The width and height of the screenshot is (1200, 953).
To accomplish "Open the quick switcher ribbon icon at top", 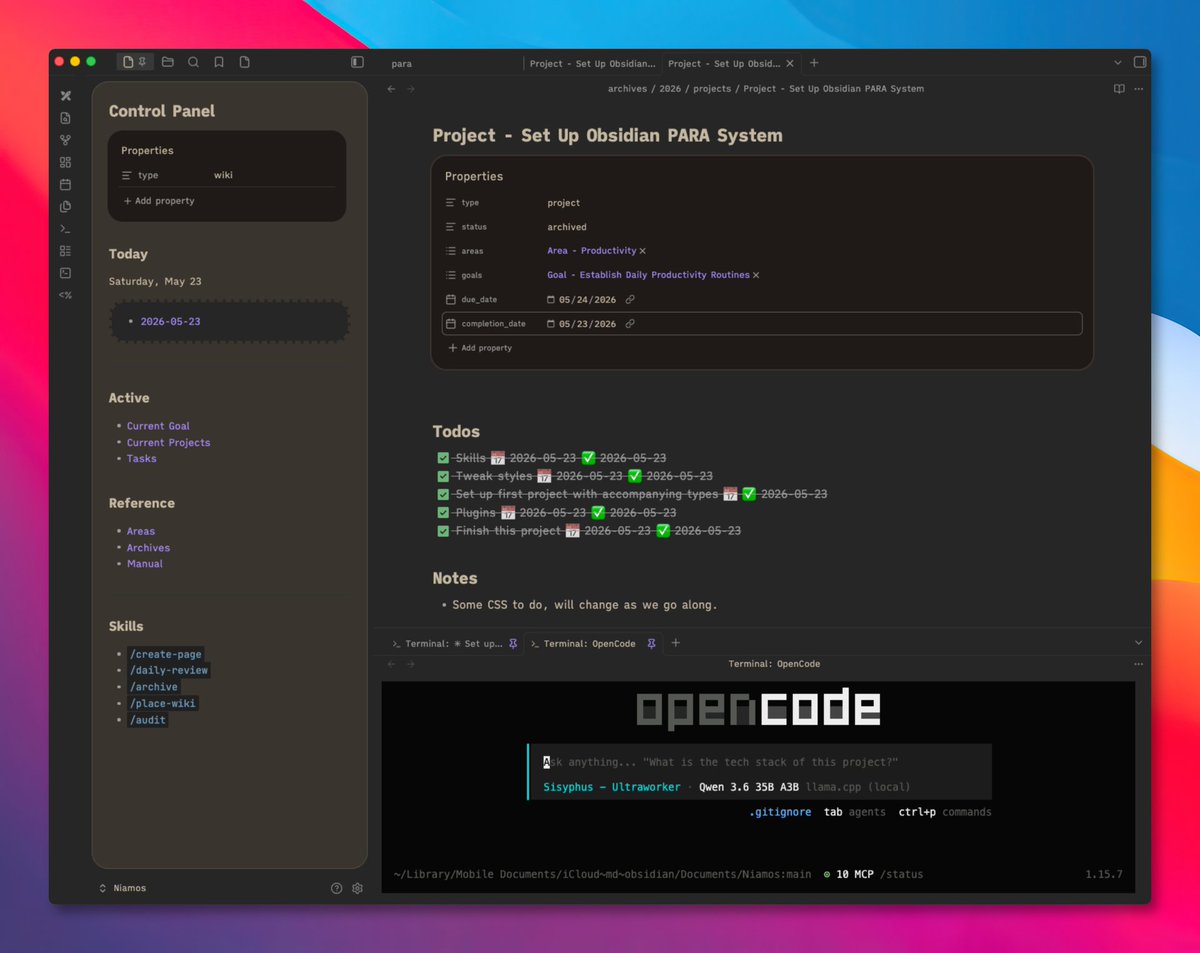I will pyautogui.click(x=65, y=96).
